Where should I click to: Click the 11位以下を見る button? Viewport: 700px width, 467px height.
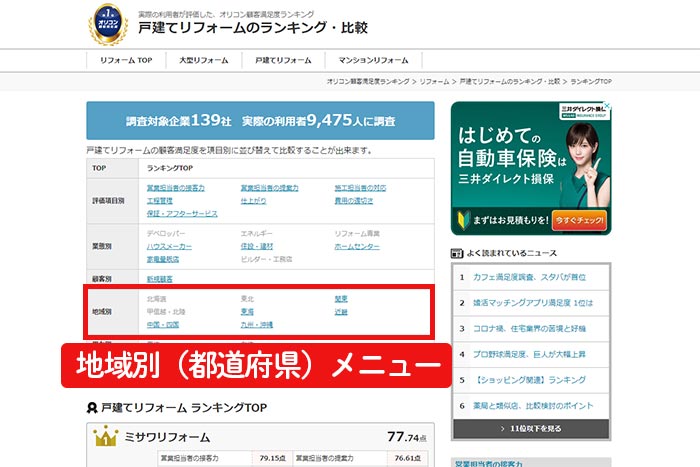(531, 429)
